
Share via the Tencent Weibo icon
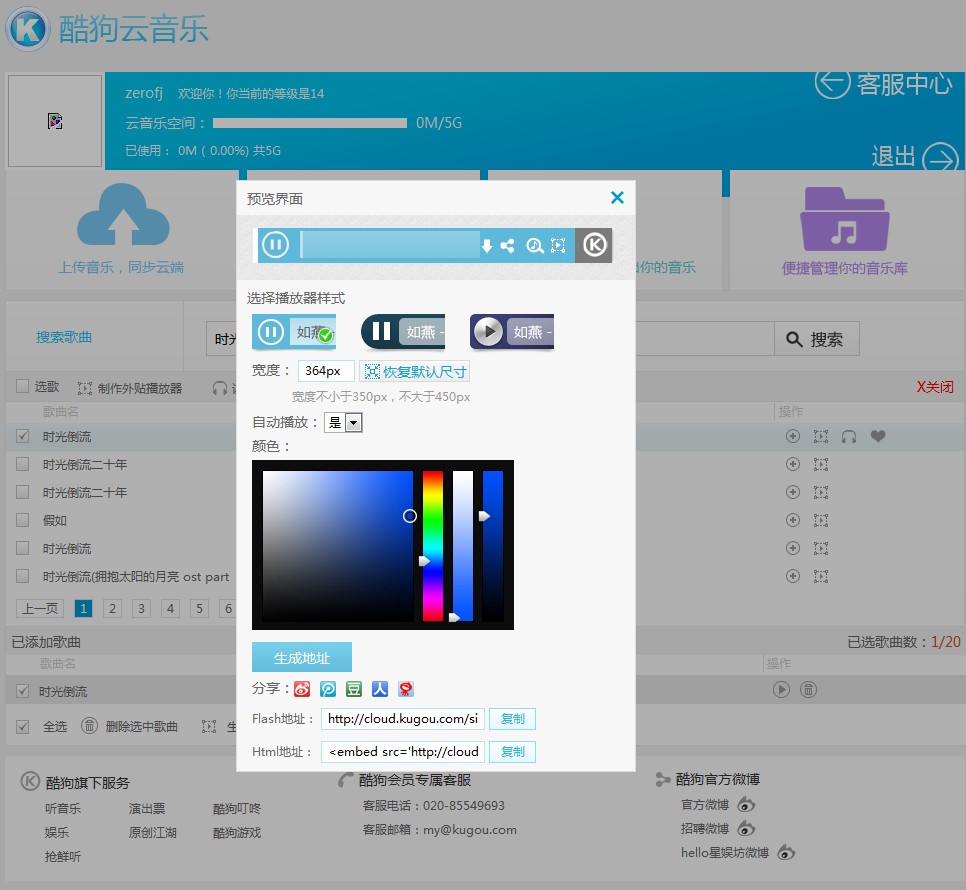tap(328, 689)
